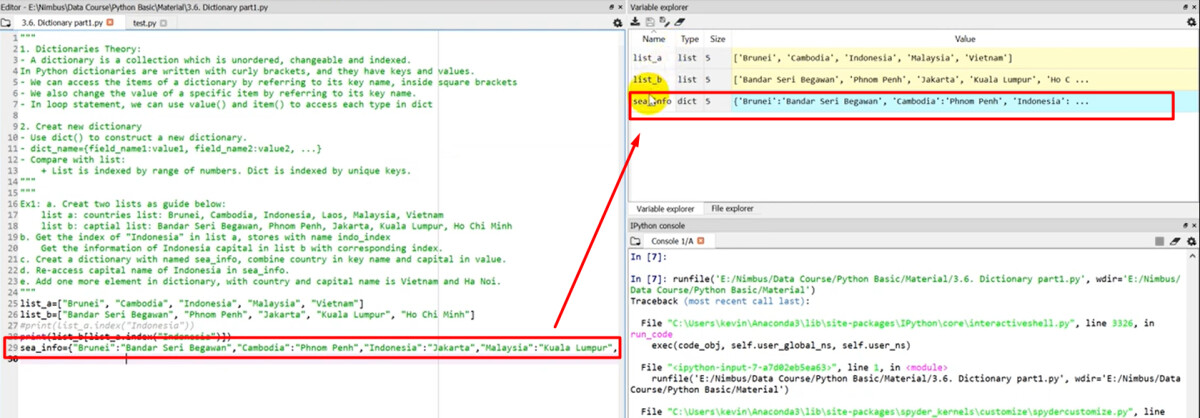Clear console using the eraser icon
This screenshot has height=418, width=1200.
click(x=1174, y=241)
